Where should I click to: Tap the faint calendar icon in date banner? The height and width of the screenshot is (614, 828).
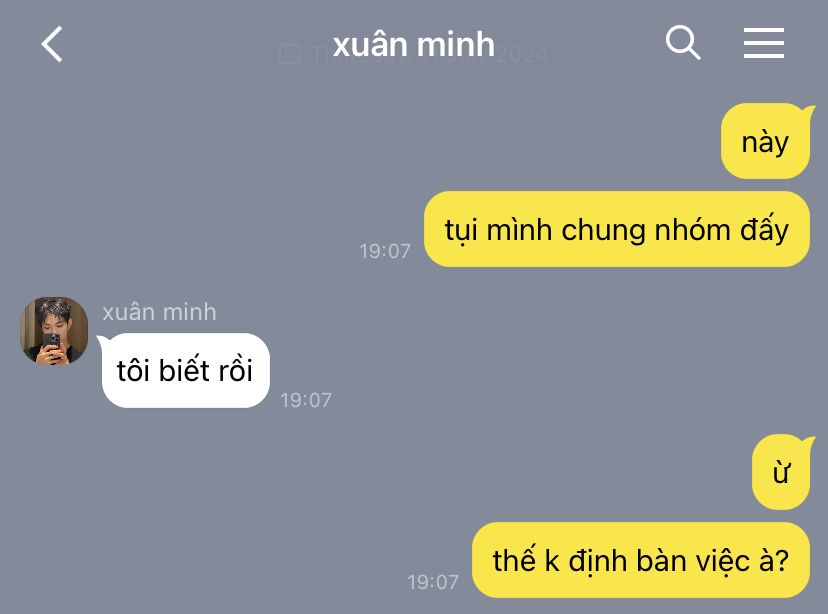point(289,53)
